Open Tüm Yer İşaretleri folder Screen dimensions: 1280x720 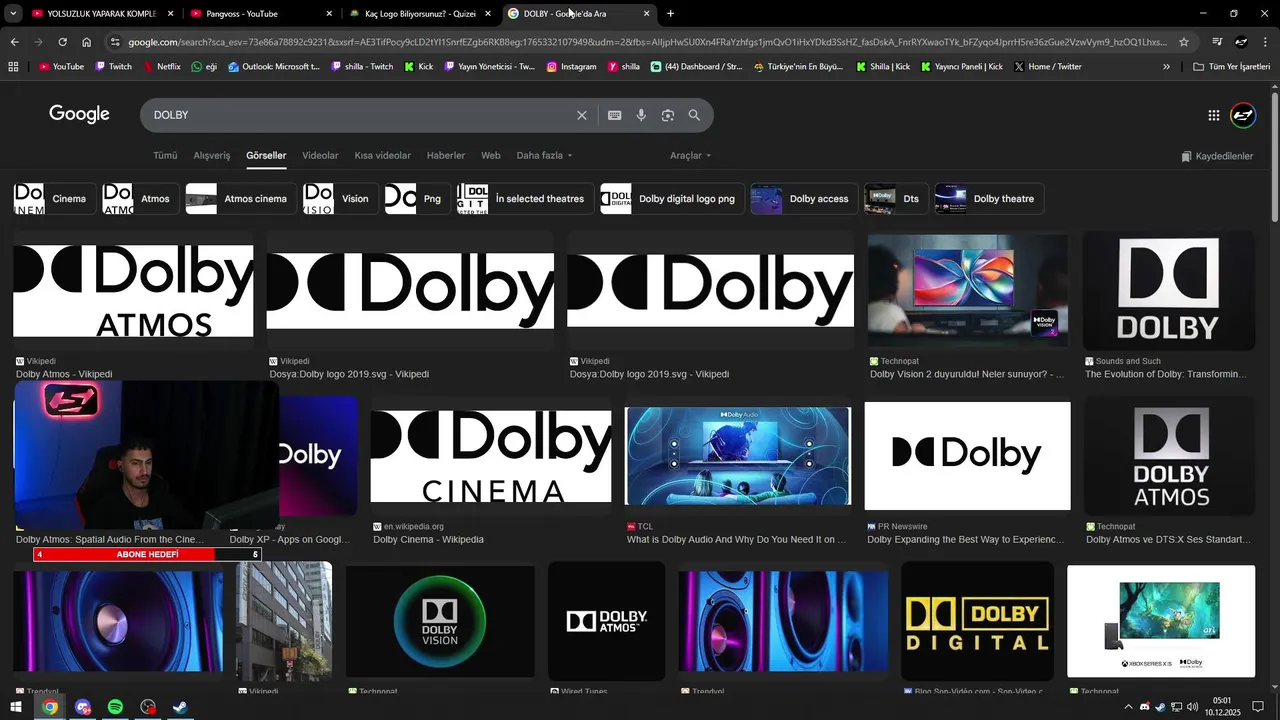1231,66
